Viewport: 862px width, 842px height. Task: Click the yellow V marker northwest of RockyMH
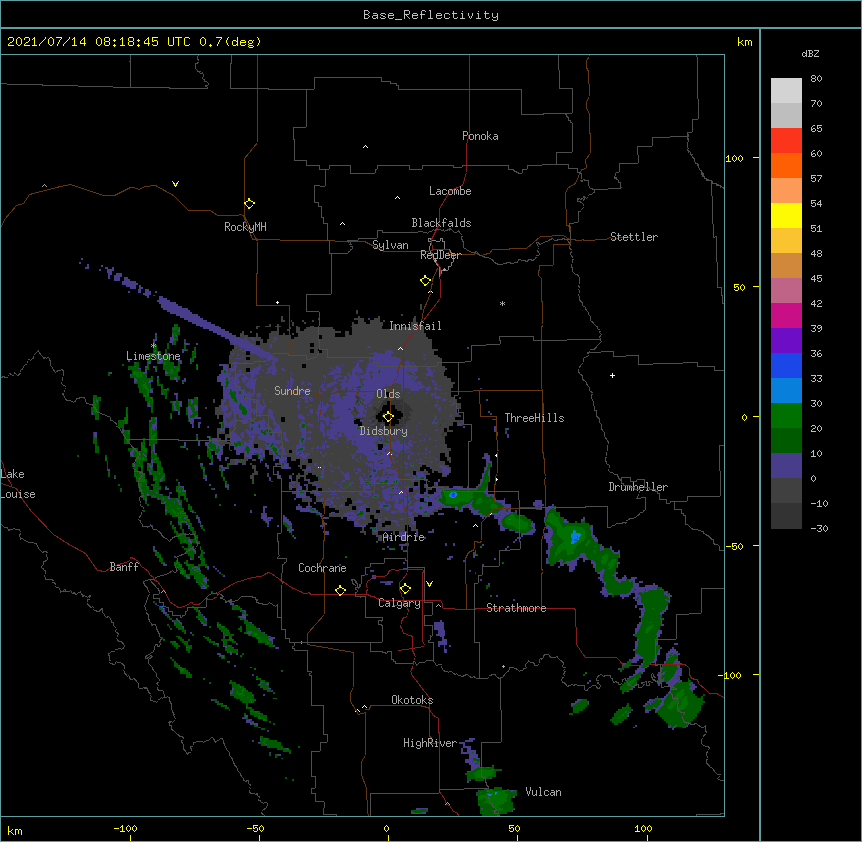(x=175, y=184)
